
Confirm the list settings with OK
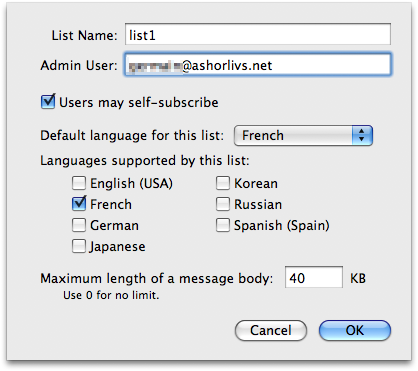point(355,330)
